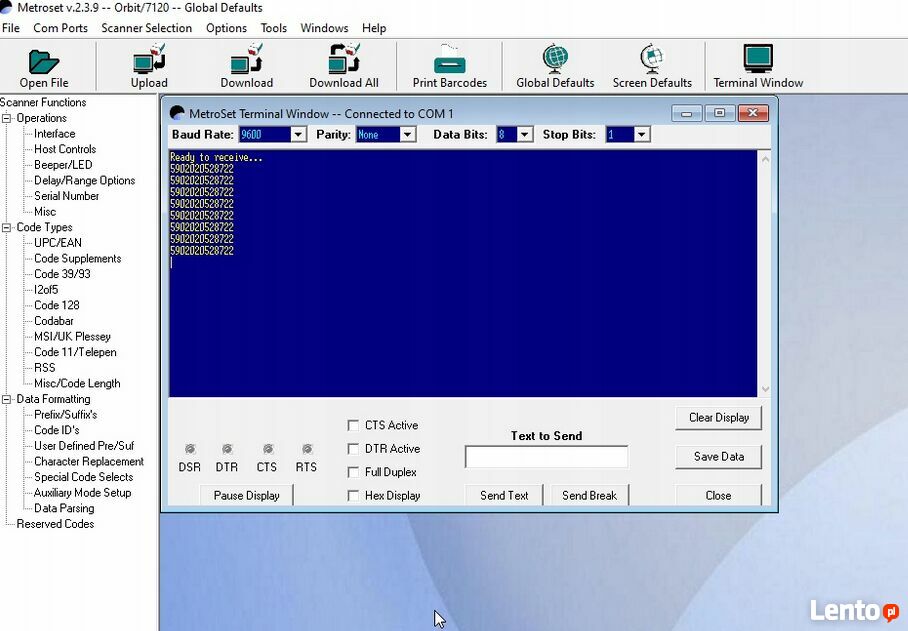Select Code 11/Telepen tree item
The image size is (908, 631).
75,353
